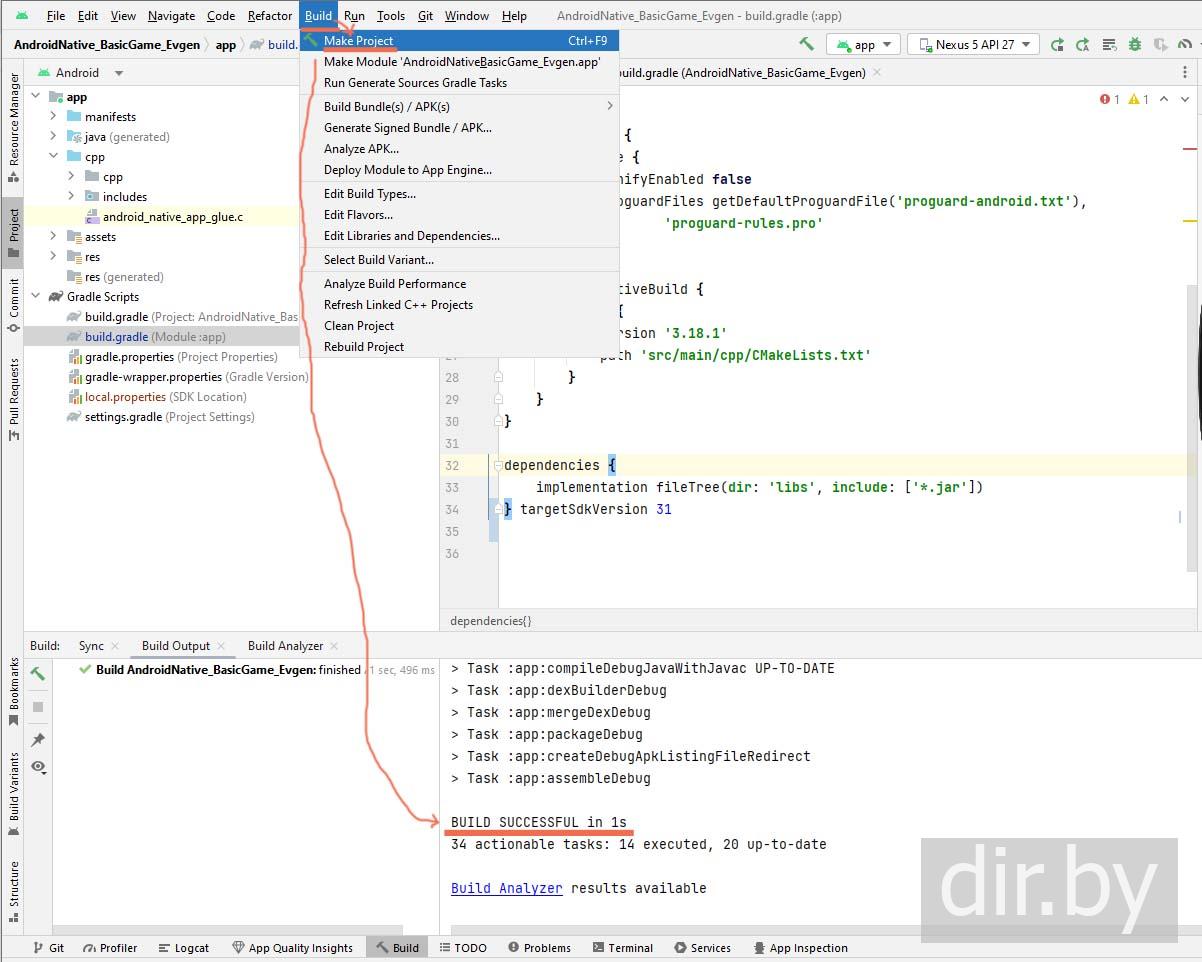The image size is (1202, 962).
Task: Click the hammer rebuild icon in Build panel
Action: click(x=38, y=674)
